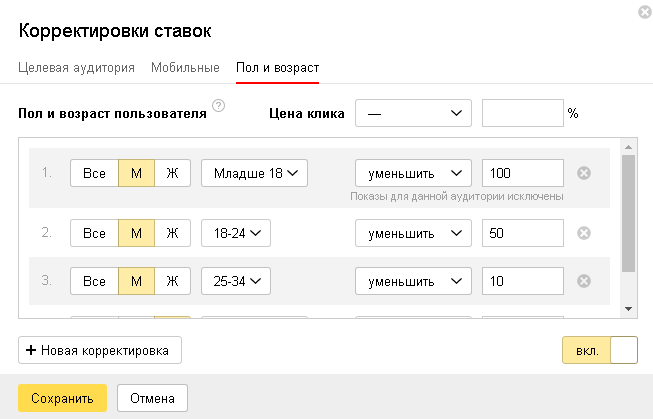Select Все gender in row 2
Screen dimensions: 653x419
tap(94, 233)
